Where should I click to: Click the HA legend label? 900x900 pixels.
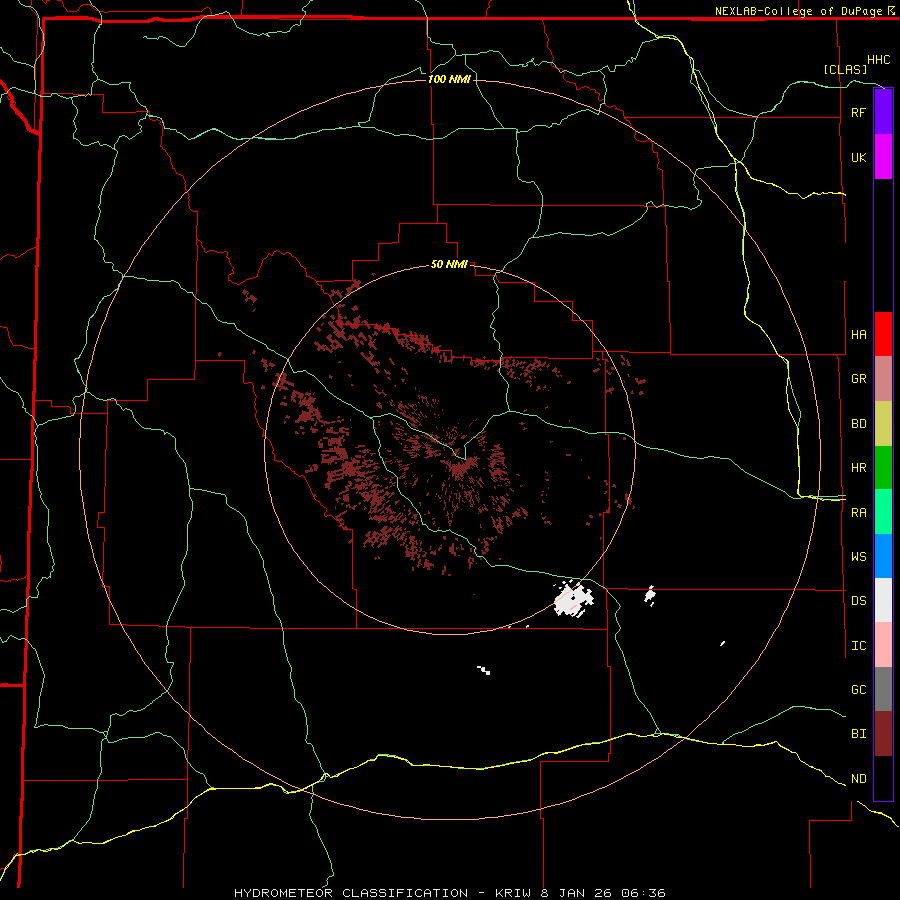pos(858,334)
